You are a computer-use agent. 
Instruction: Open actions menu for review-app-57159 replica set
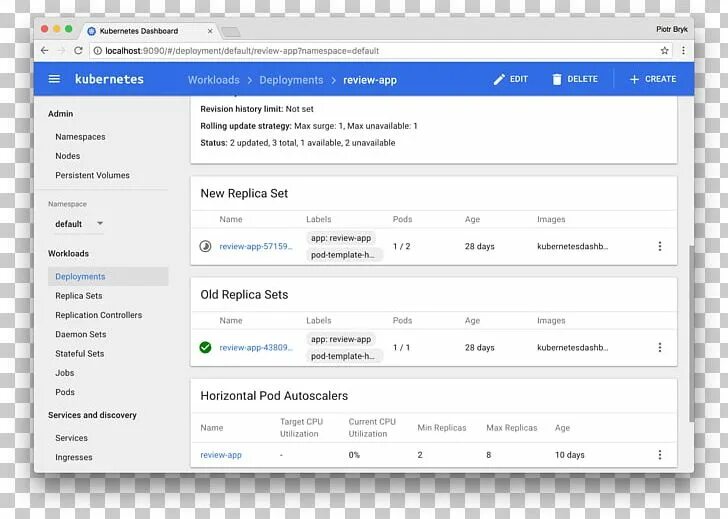pyautogui.click(x=660, y=246)
